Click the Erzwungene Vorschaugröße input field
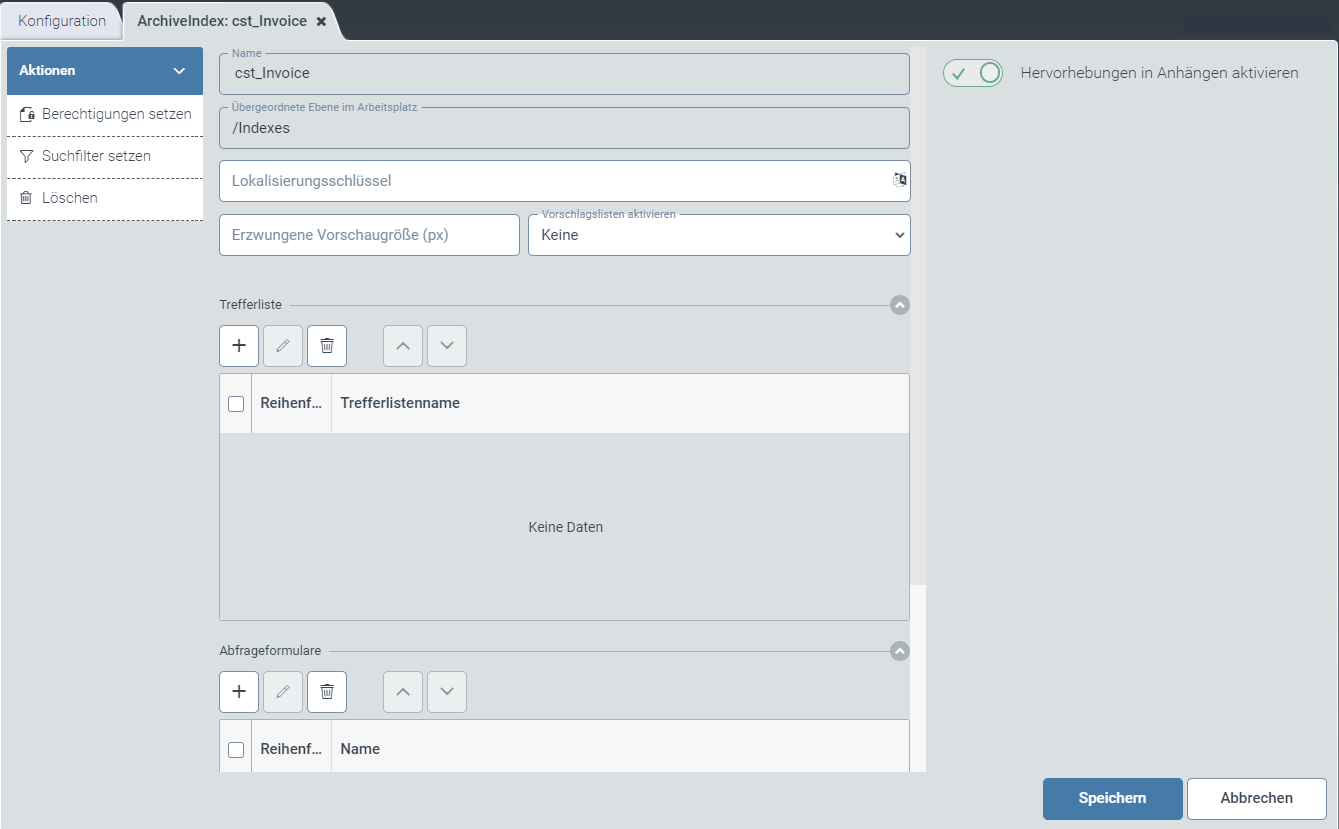This screenshot has width=1339, height=829. coord(369,236)
